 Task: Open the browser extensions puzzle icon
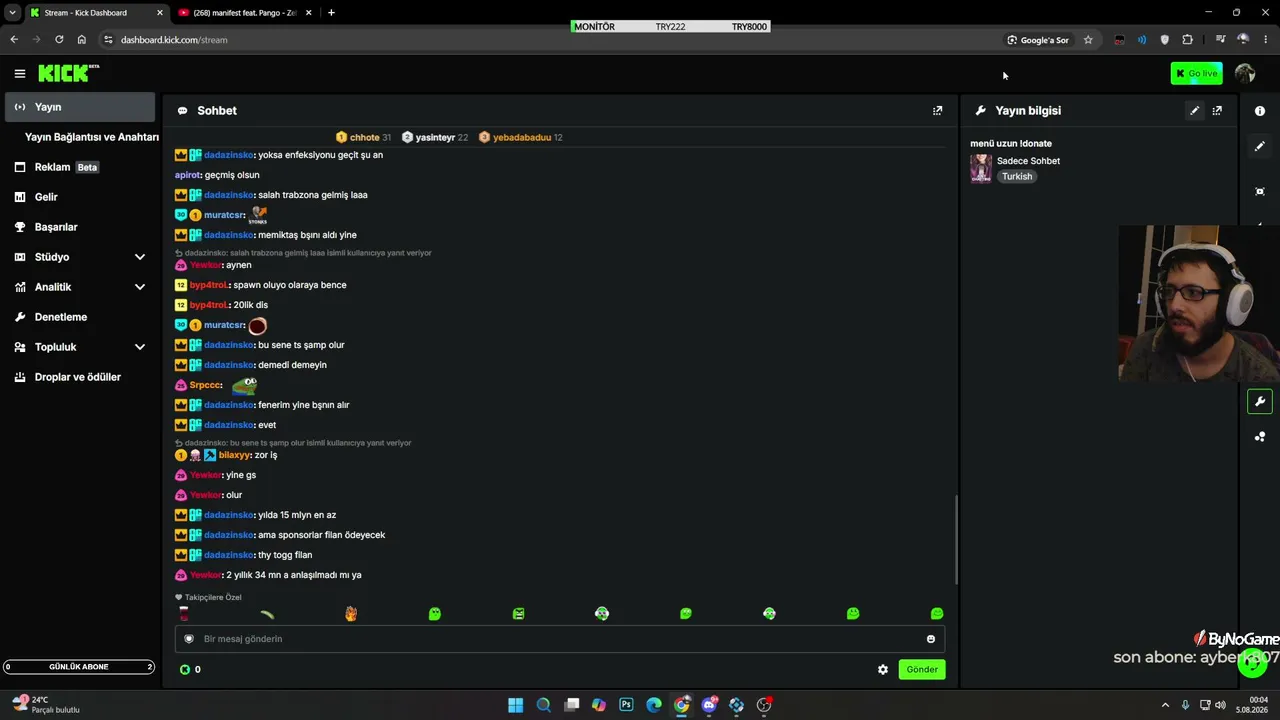(x=1187, y=40)
